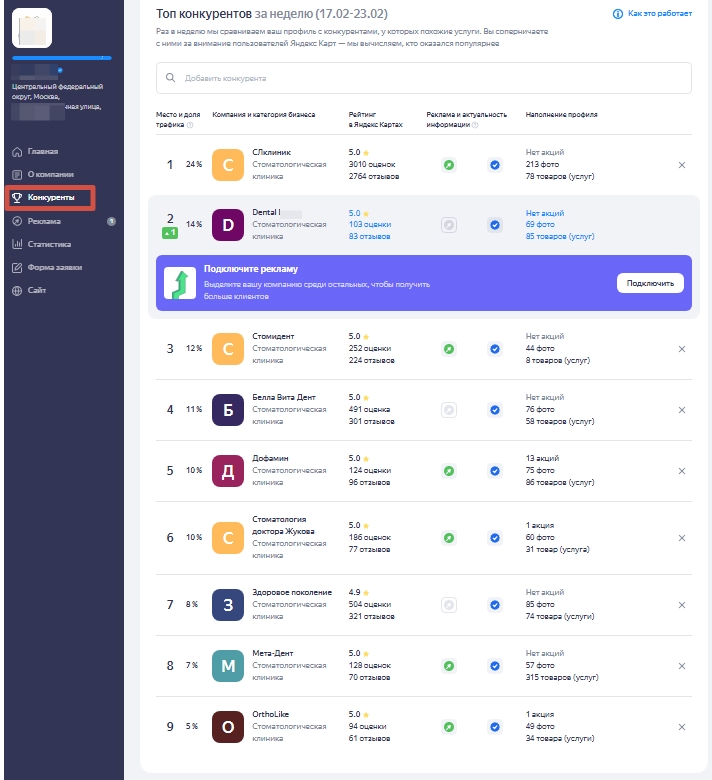Open the Статистика sidebar section
This screenshot has height=780, width=712.
(41, 244)
